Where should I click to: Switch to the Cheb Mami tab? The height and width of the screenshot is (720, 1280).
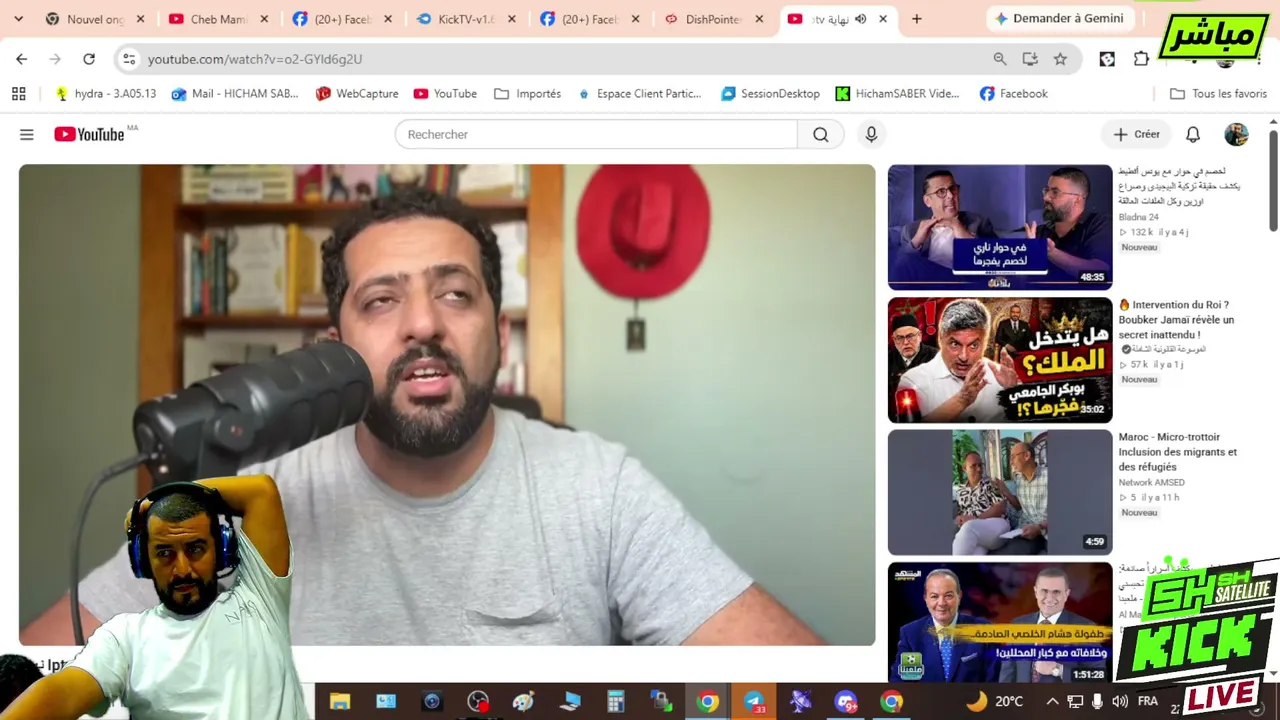coord(219,19)
